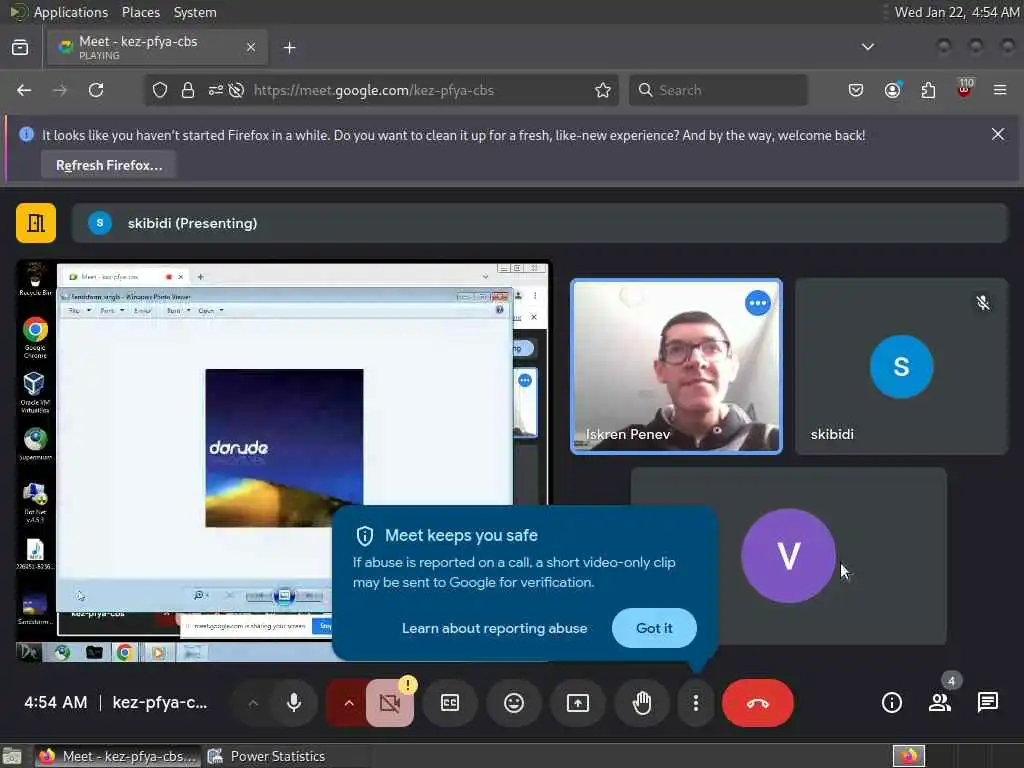Click the workspace switcher Firefox thumbnail
Screen dimensions: 1024x768
(x=909, y=756)
